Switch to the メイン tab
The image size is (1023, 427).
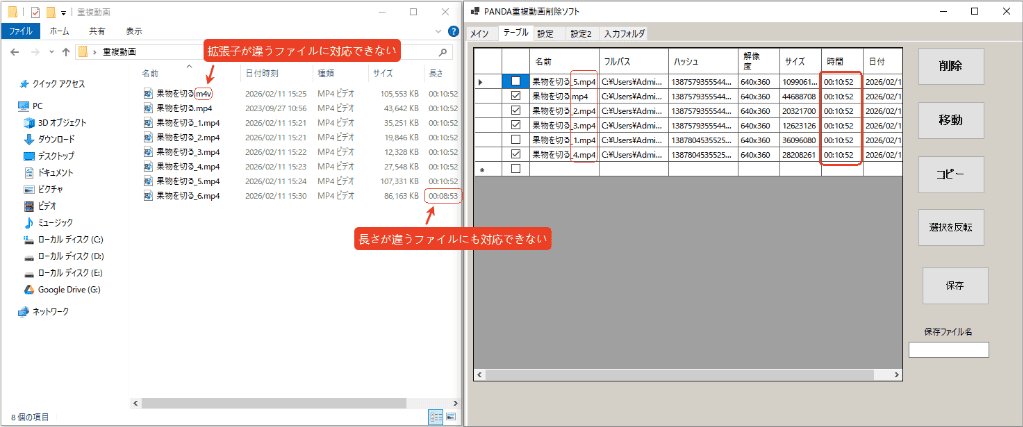[482, 34]
